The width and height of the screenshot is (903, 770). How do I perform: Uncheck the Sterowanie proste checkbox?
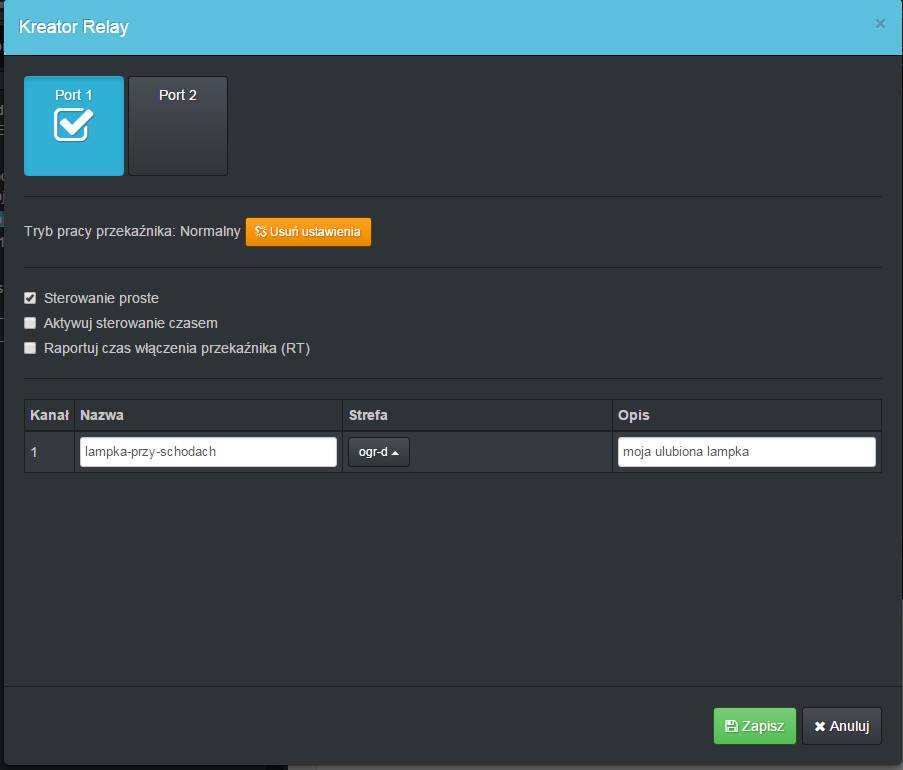pyautogui.click(x=30, y=298)
